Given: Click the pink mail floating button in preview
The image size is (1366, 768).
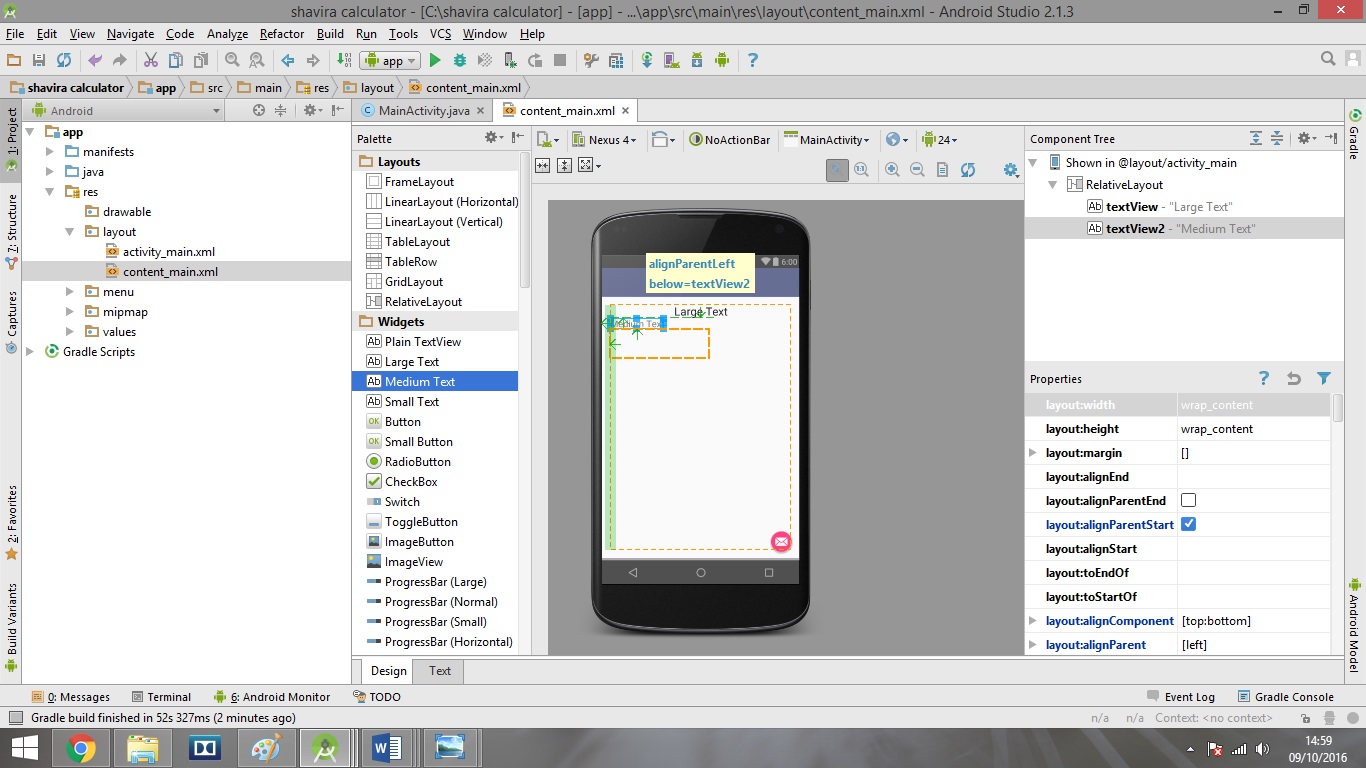Looking at the screenshot, I should tap(781, 541).
